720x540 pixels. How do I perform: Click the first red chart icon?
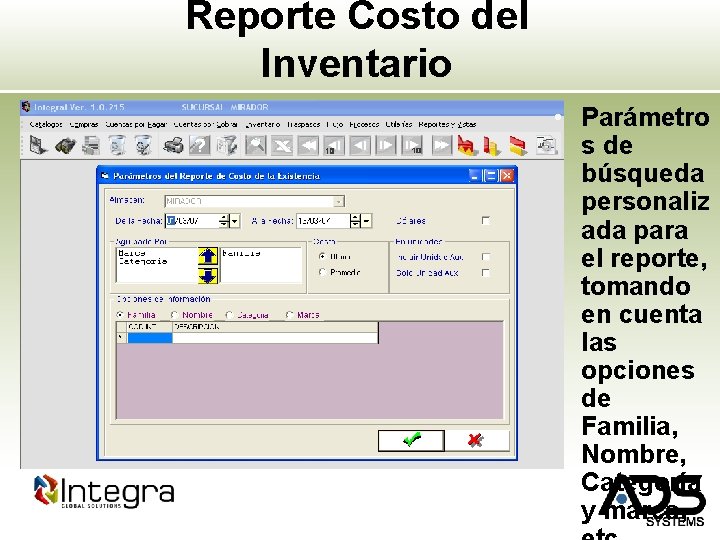pos(467,146)
